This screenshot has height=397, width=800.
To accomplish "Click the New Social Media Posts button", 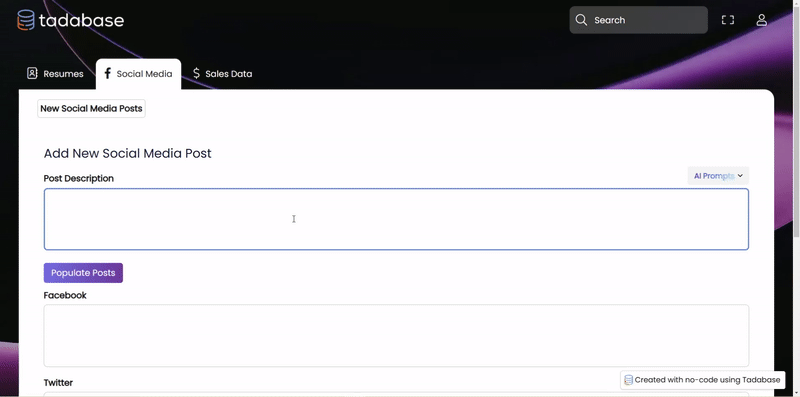I will tap(91, 108).
